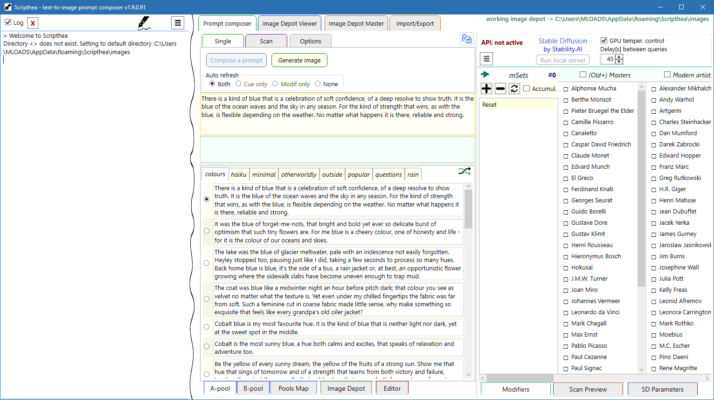Screen dimensions: 714x400
Task: Select the Cue only radio button
Action: point(238,84)
